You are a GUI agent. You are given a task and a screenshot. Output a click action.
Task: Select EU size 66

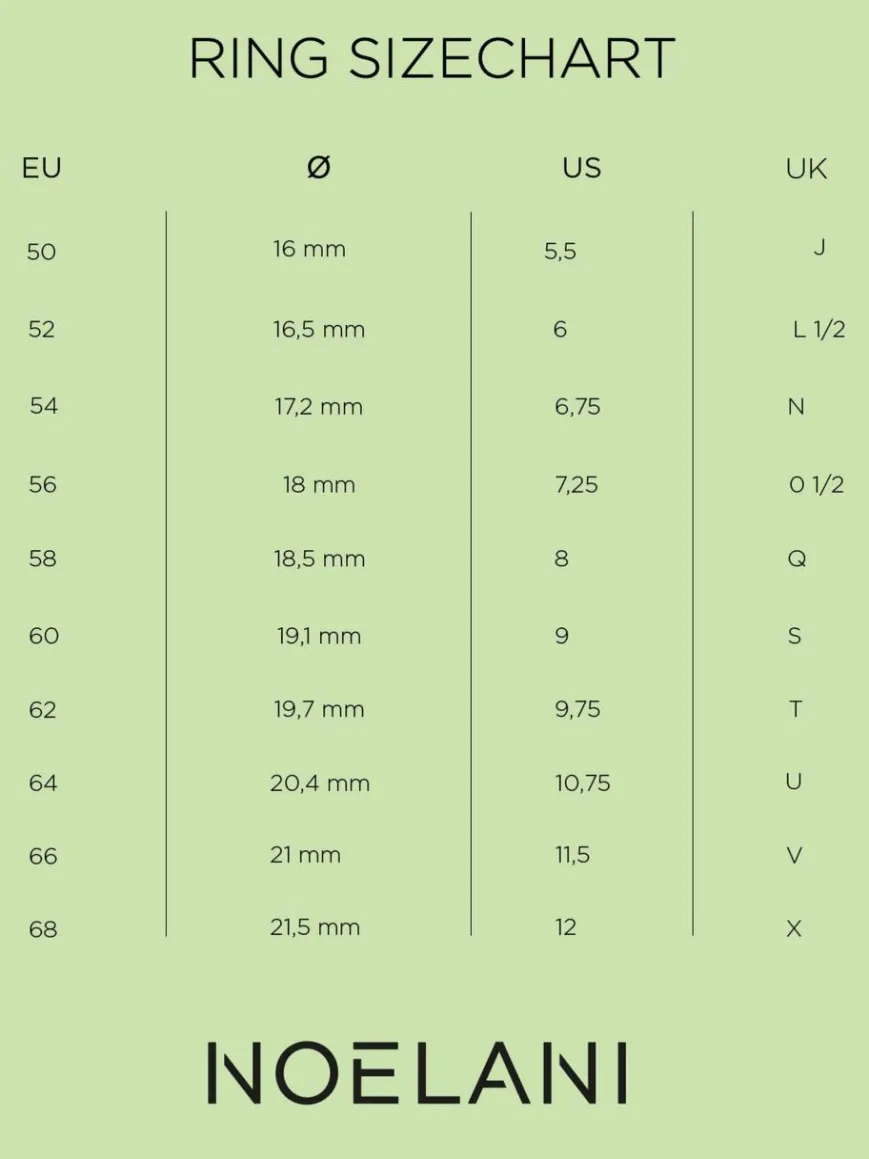pos(43,856)
